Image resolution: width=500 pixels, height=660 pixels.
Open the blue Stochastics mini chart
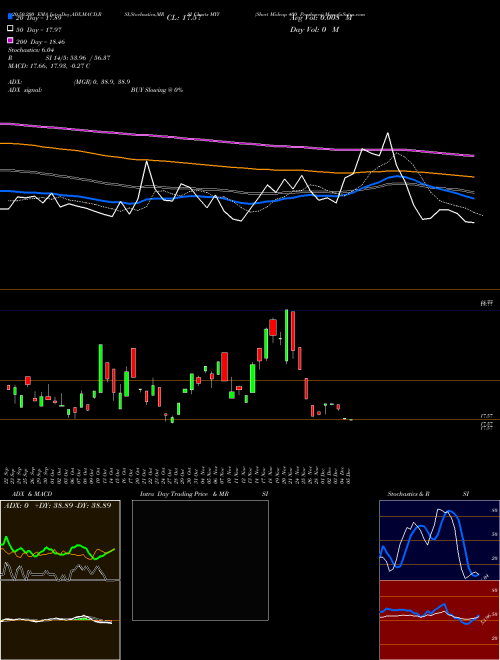[x=439, y=540]
